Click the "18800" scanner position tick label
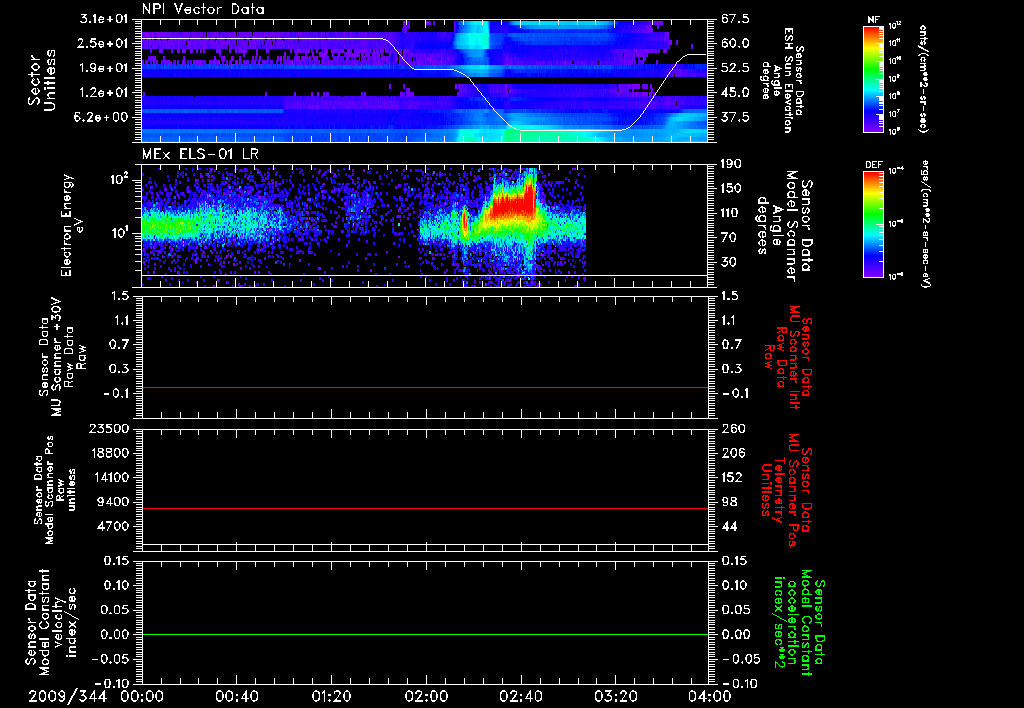The width and height of the screenshot is (1024, 708). (x=110, y=453)
